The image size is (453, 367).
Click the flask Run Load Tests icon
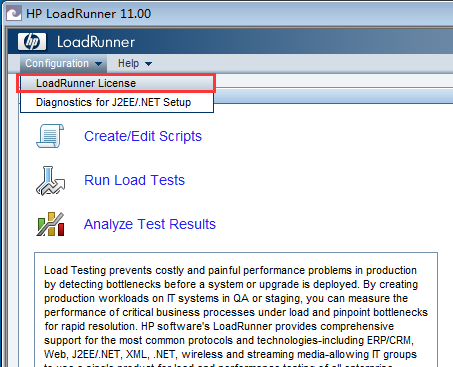pyautogui.click(x=50, y=181)
